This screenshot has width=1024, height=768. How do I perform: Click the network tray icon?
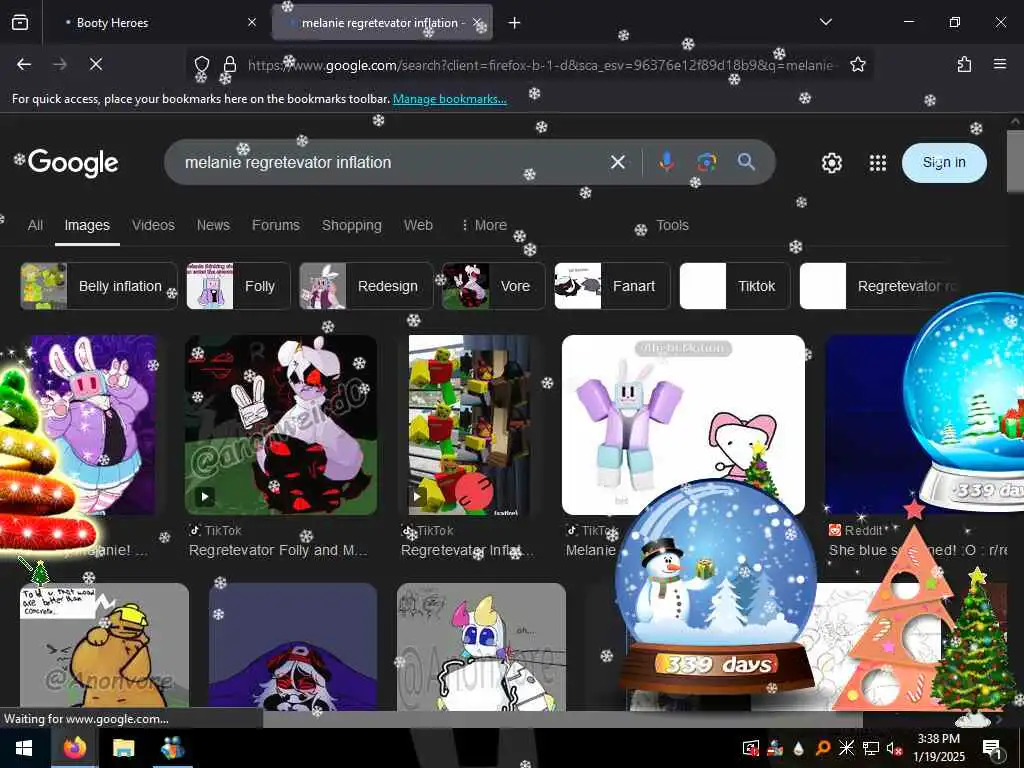click(871, 748)
